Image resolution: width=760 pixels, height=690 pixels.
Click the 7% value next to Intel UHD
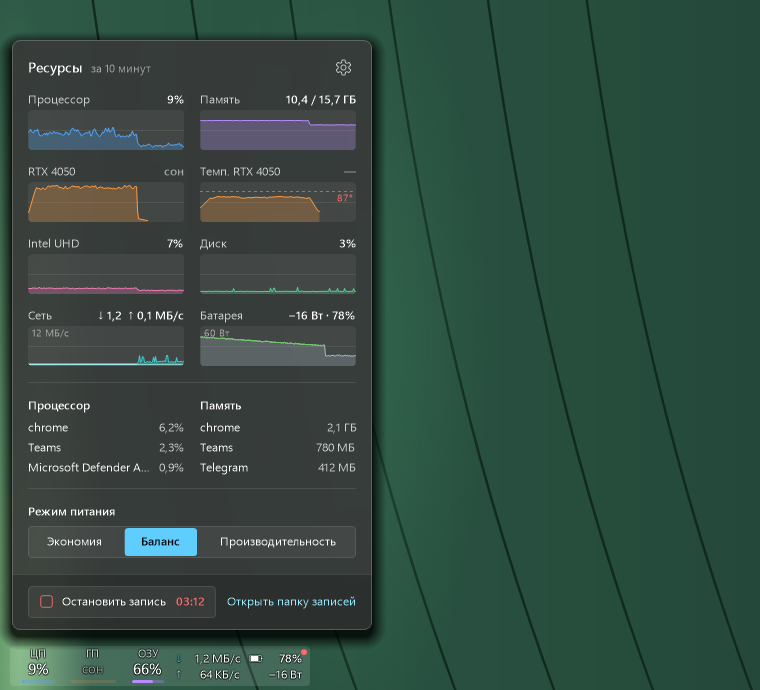[175, 244]
